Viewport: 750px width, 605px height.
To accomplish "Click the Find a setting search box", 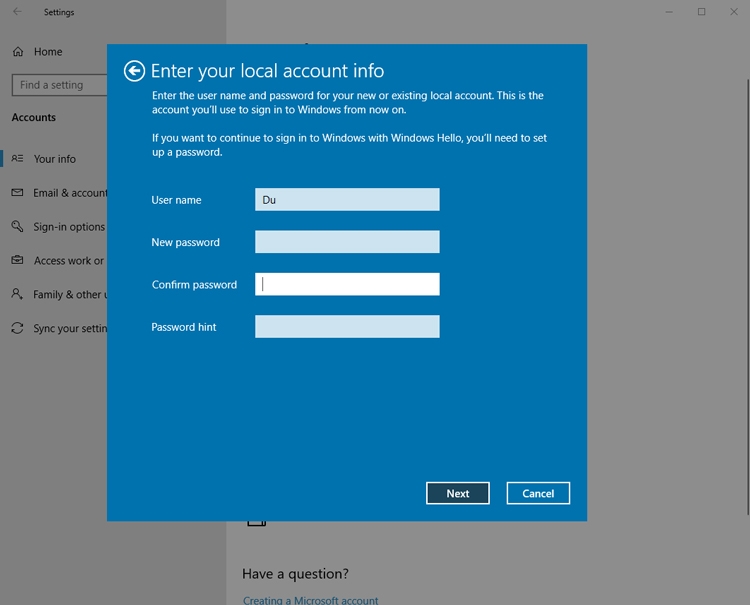I will [x=60, y=85].
